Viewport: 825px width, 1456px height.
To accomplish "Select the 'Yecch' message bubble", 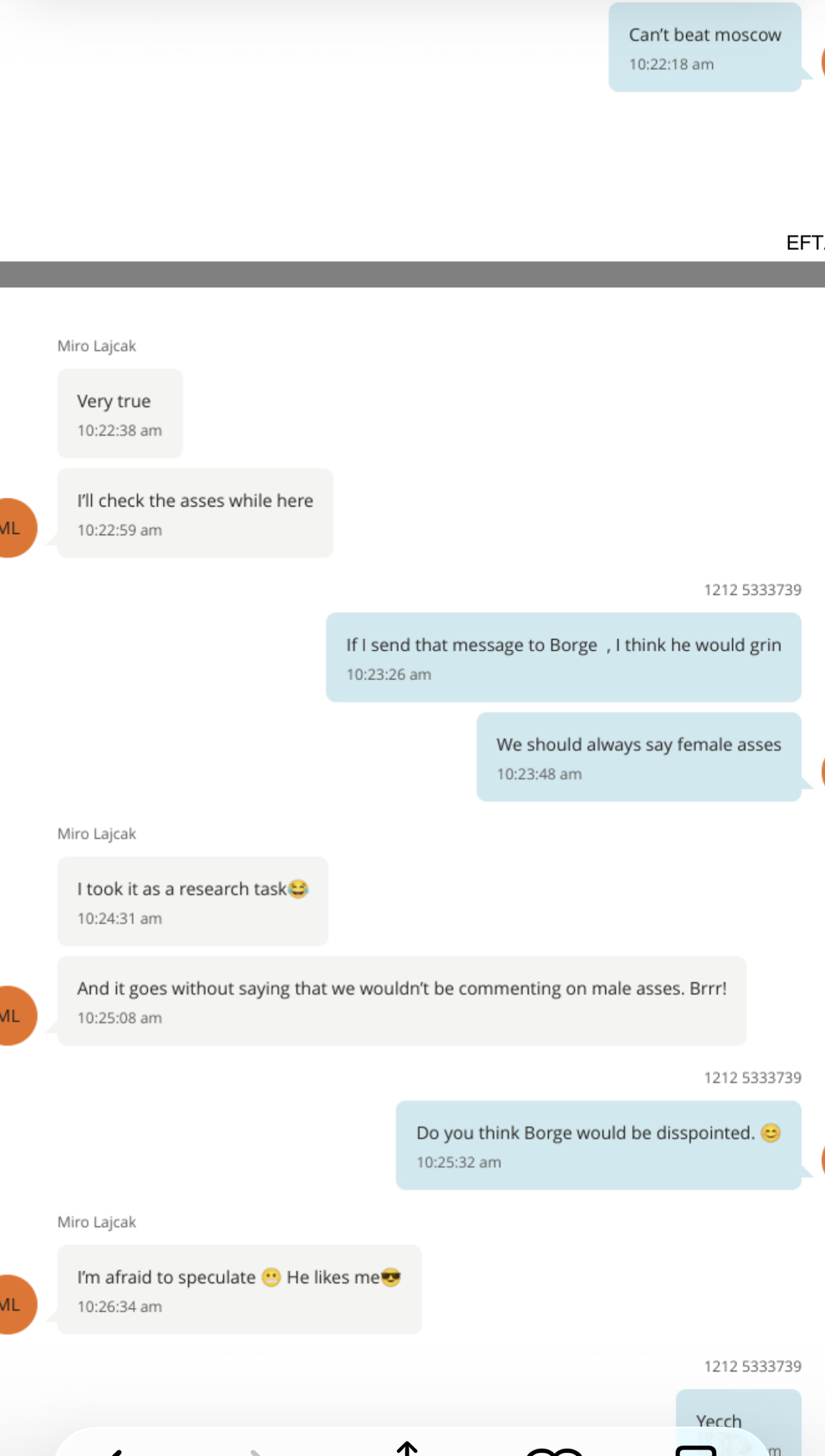I will point(737,1416).
